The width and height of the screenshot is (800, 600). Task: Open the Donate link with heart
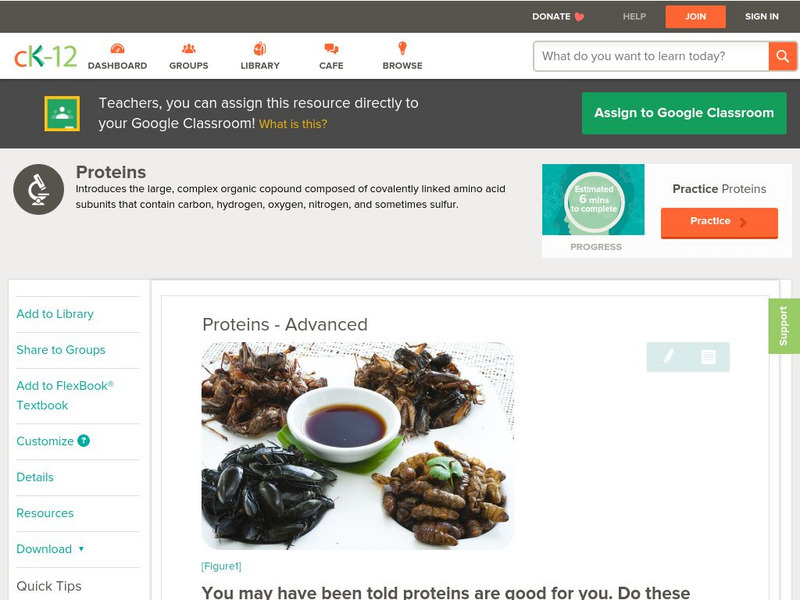click(558, 16)
